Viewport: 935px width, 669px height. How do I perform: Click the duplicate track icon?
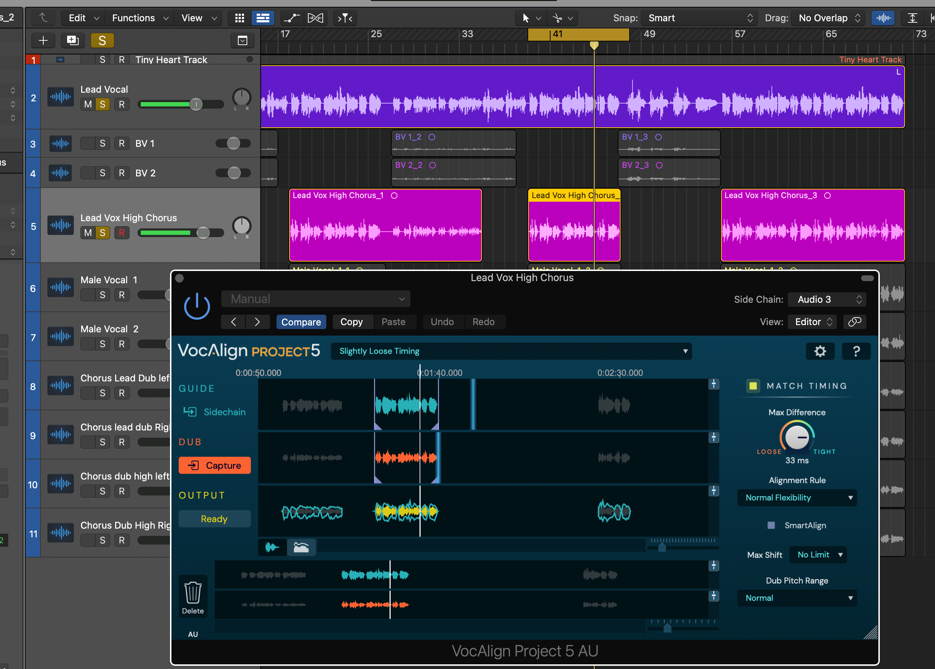pyautogui.click(x=72, y=41)
